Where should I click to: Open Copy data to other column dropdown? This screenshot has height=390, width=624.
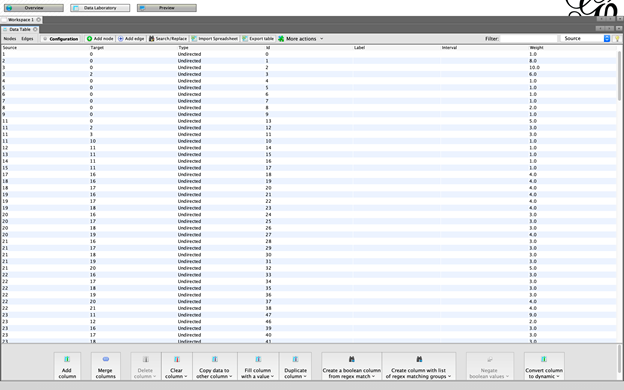(x=214, y=366)
